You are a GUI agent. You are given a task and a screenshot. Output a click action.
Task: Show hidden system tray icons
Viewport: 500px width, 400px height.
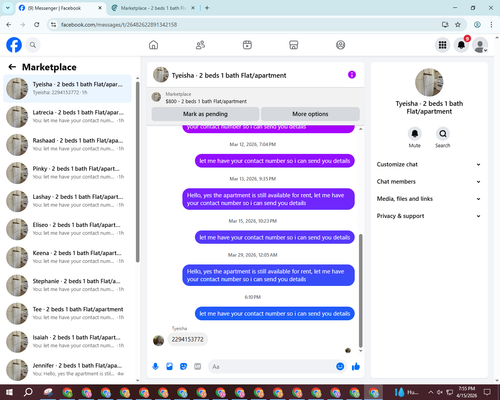(x=430, y=392)
